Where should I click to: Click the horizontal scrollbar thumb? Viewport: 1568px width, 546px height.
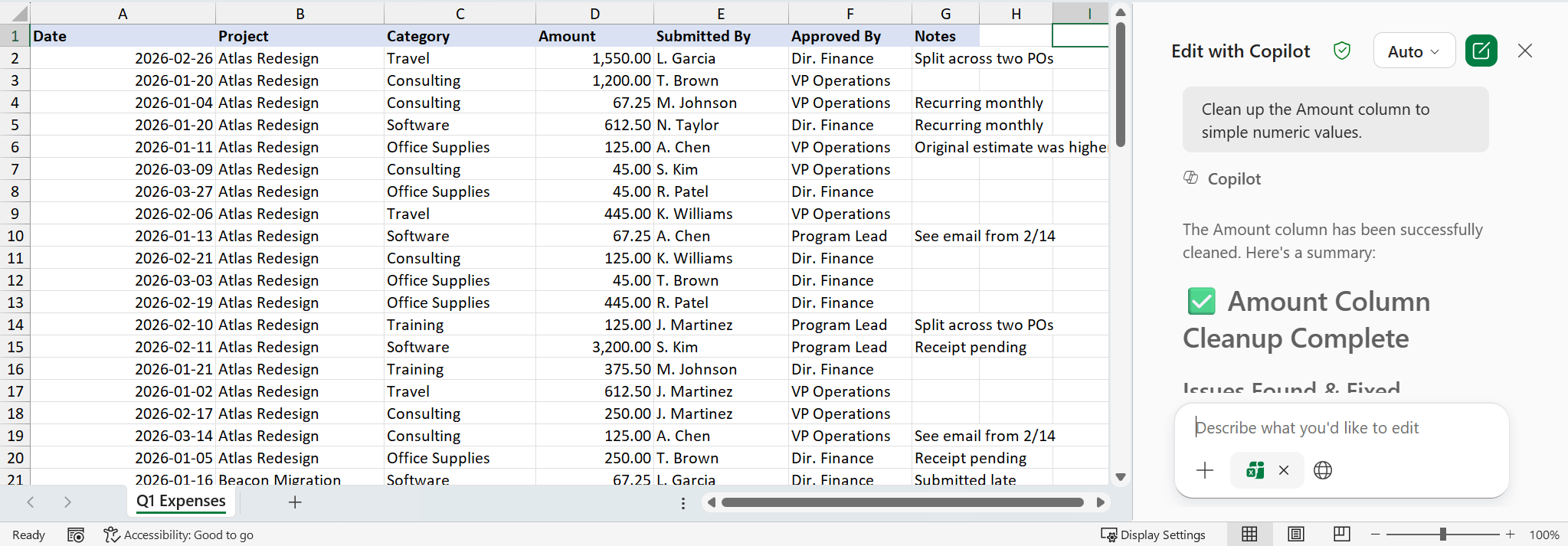coord(902,502)
